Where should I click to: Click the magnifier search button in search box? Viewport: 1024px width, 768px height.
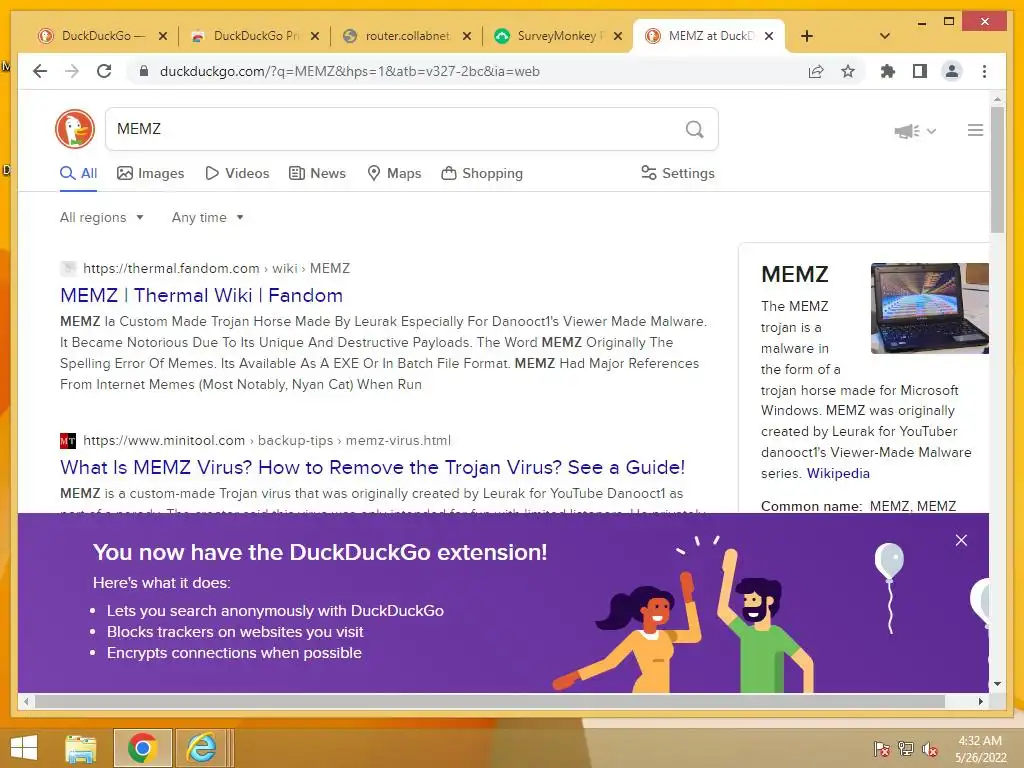click(x=695, y=129)
